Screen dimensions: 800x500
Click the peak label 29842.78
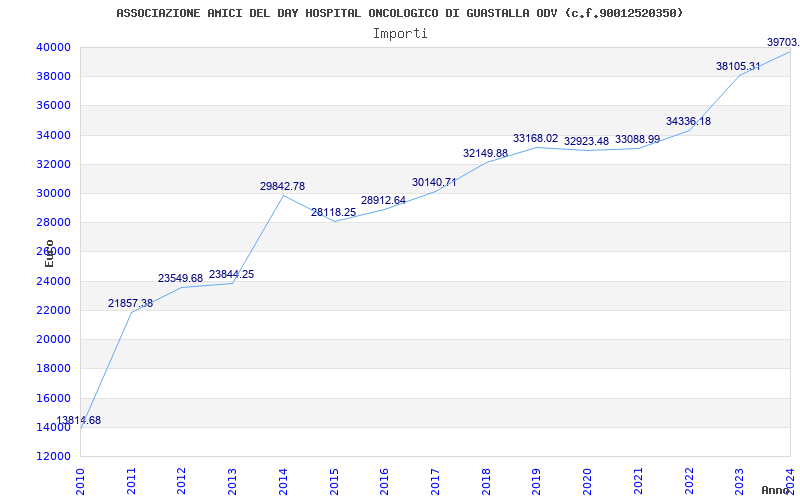point(283,187)
